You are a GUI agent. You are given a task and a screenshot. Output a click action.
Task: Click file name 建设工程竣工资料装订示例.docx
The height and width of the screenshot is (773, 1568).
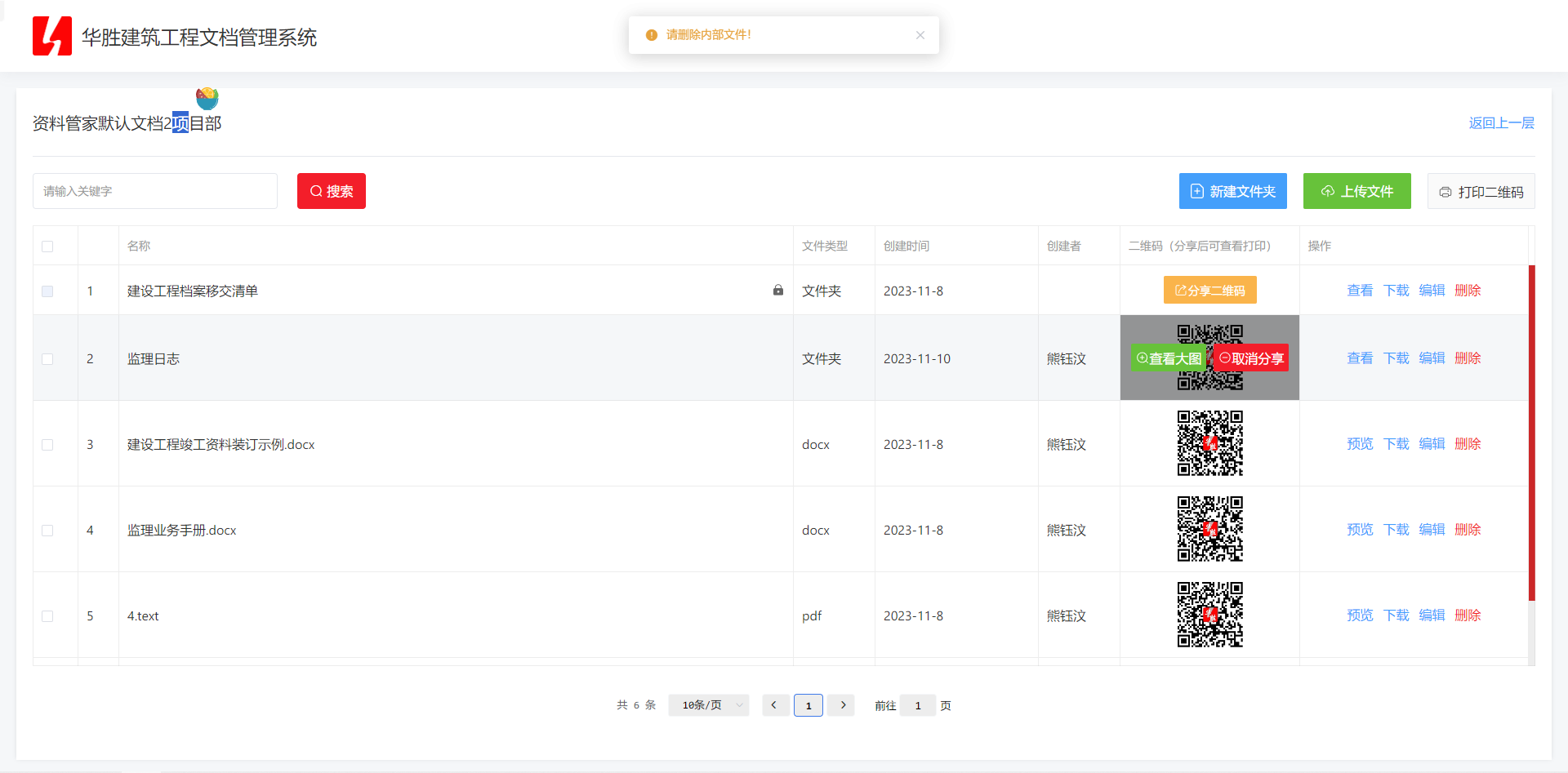(221, 445)
